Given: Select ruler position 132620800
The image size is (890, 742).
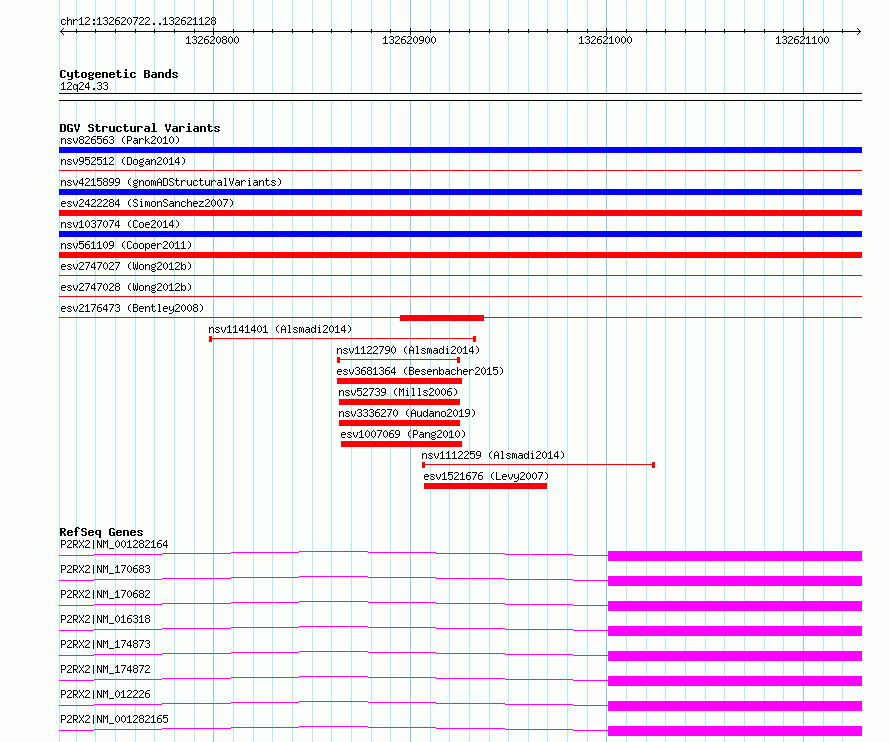Looking at the screenshot, I should click(212, 40).
